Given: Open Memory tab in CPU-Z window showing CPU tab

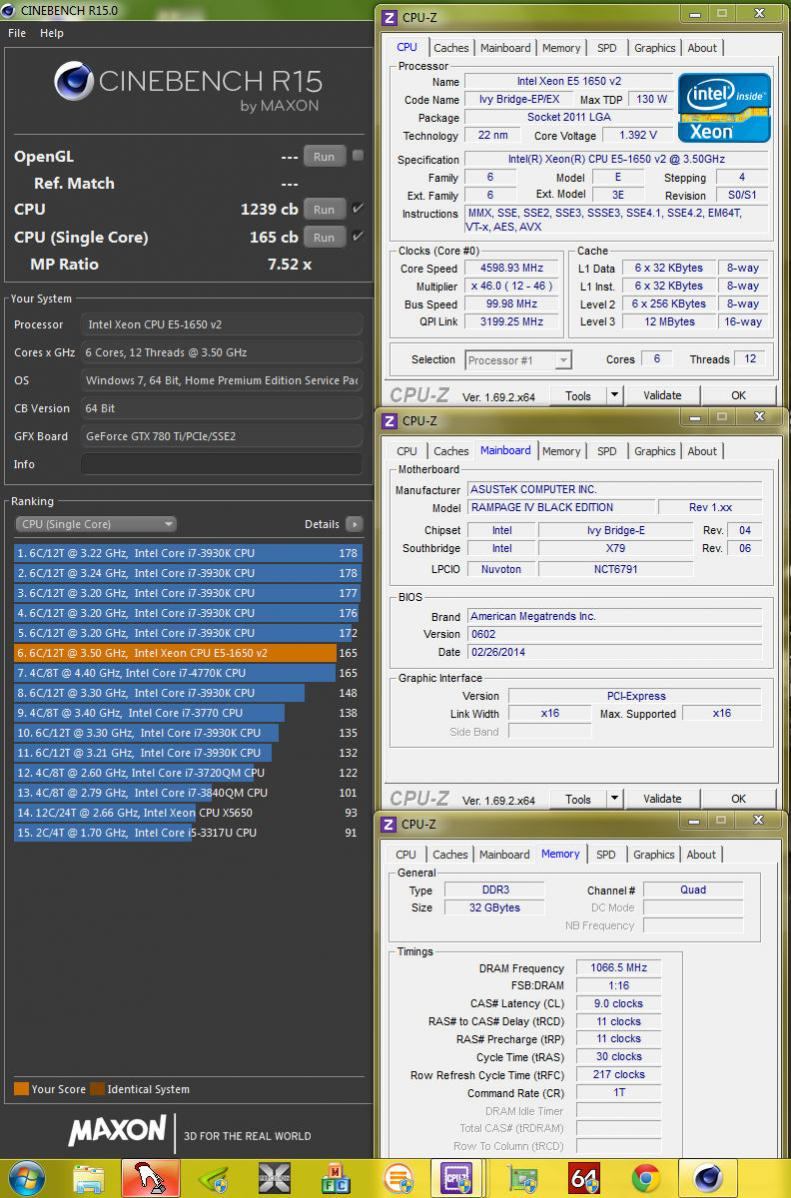Looking at the screenshot, I should (561, 47).
